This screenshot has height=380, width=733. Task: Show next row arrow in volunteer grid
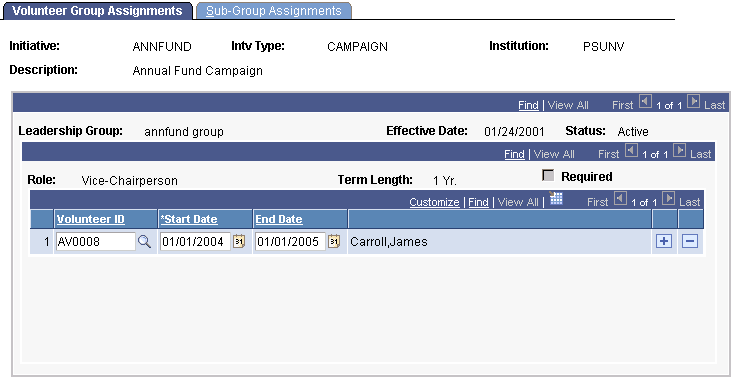(x=668, y=199)
